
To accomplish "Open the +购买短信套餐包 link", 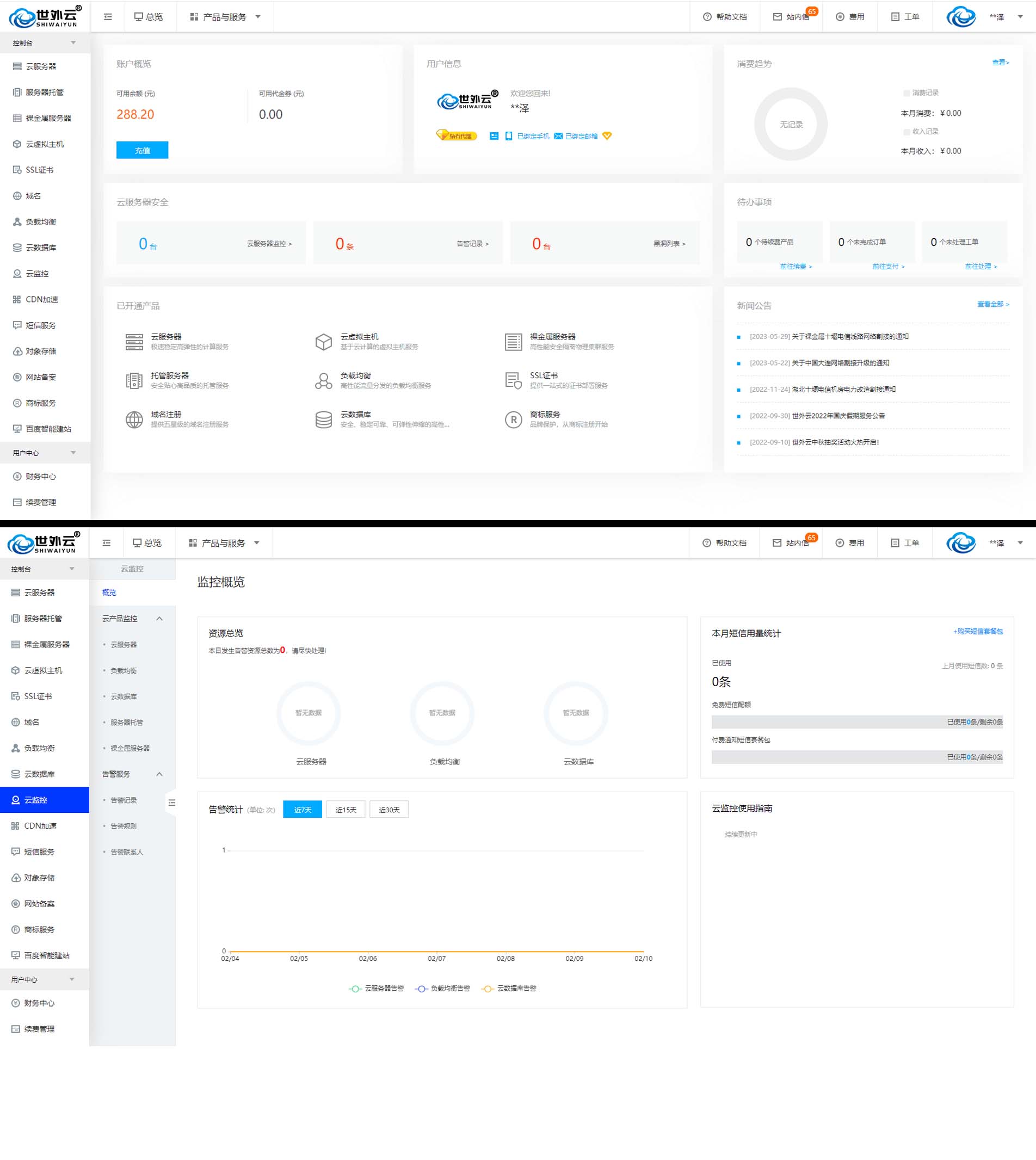I will (977, 631).
